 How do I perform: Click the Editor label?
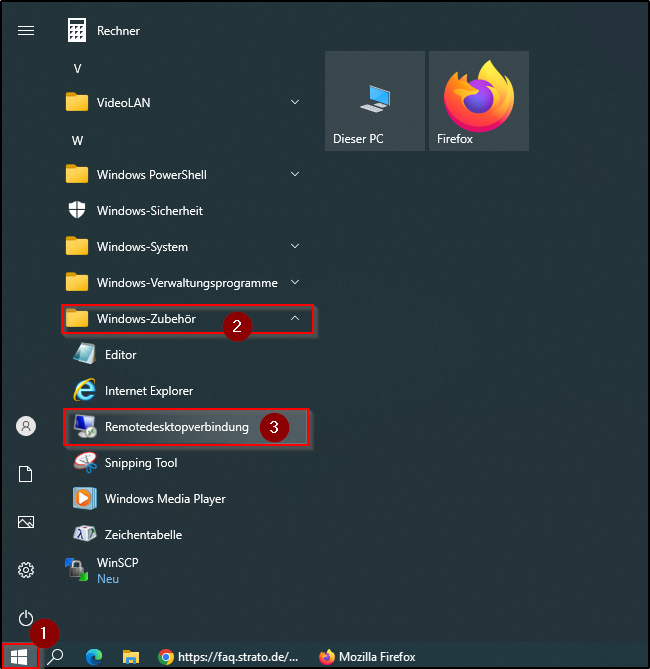[121, 355]
